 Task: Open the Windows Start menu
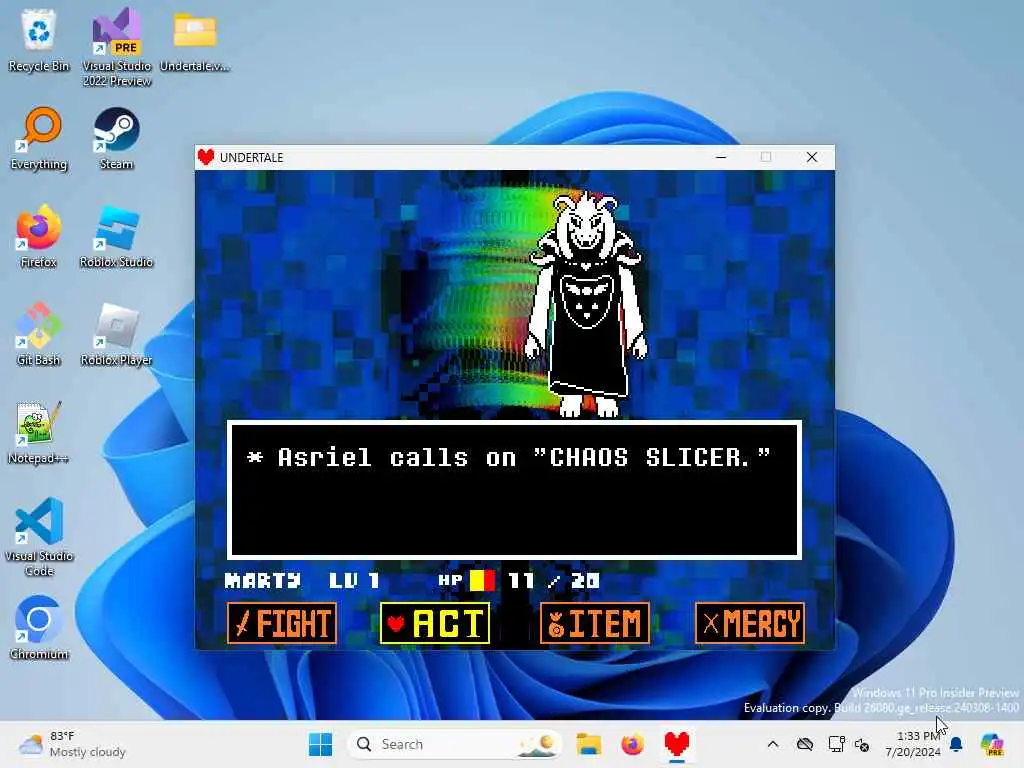pos(320,744)
